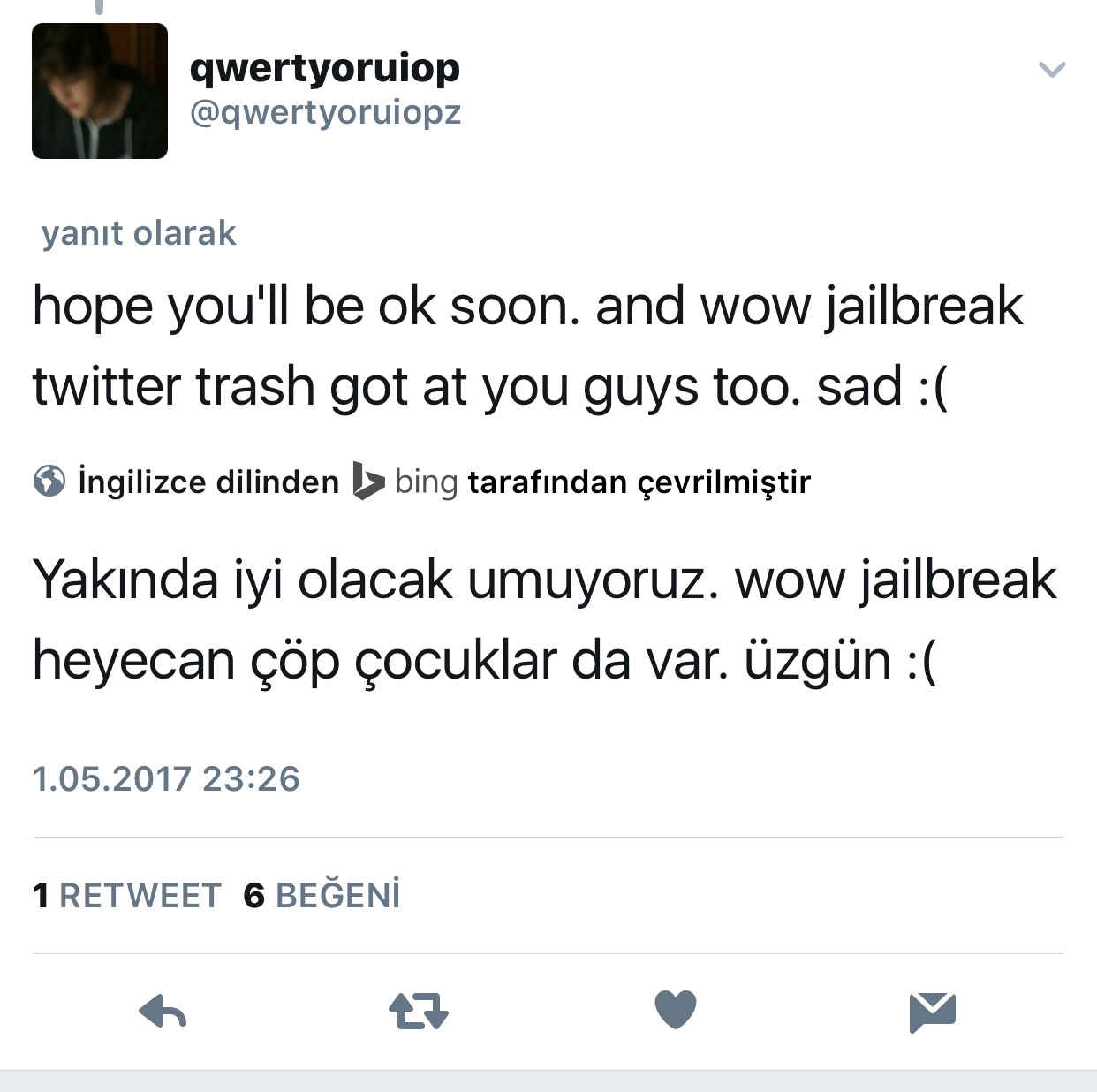
Task: Share via the envelope message icon
Action: pyautogui.click(x=933, y=1012)
